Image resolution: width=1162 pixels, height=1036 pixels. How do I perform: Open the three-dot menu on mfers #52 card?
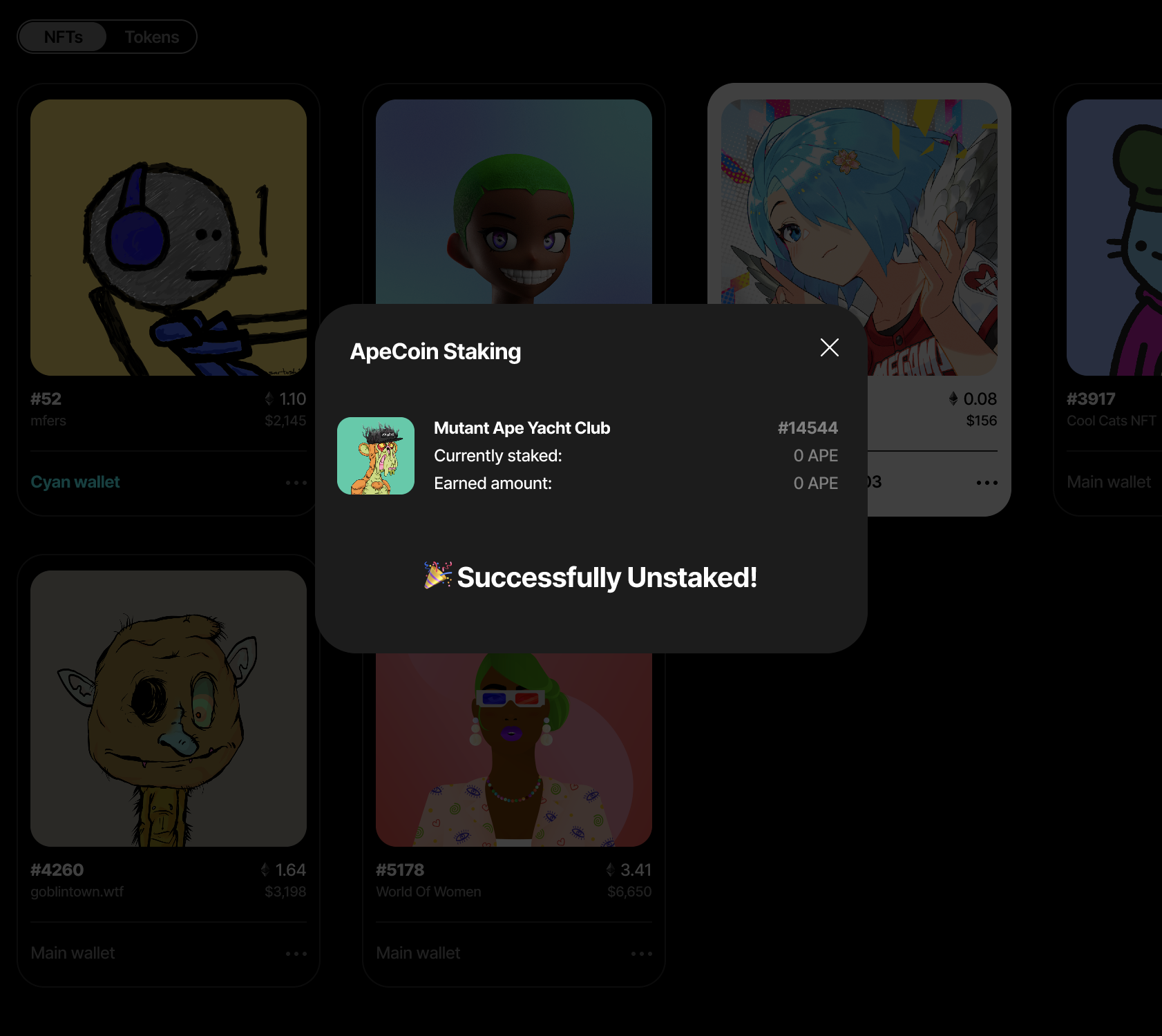(x=296, y=483)
